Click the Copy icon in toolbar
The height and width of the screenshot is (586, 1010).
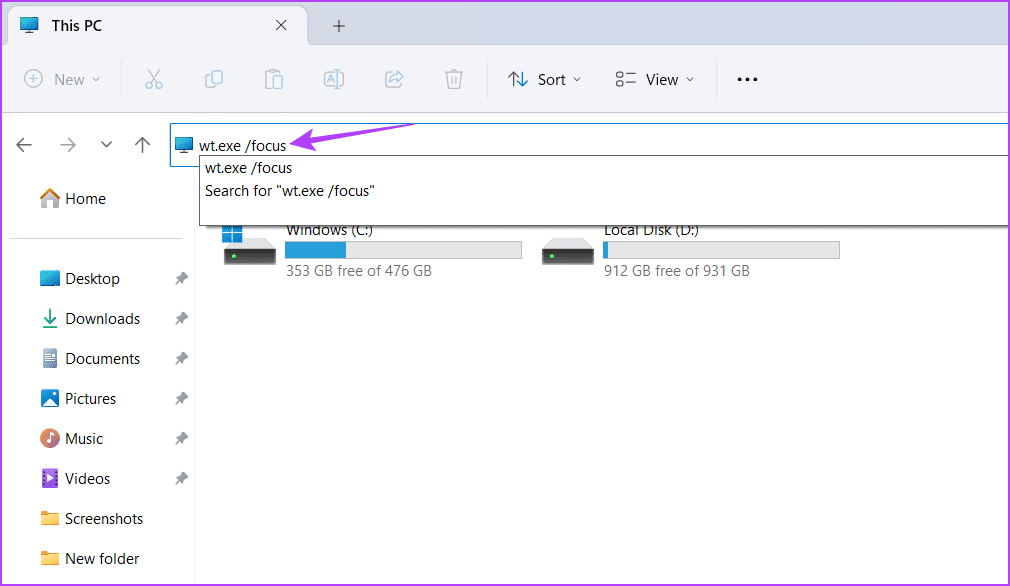(214, 79)
